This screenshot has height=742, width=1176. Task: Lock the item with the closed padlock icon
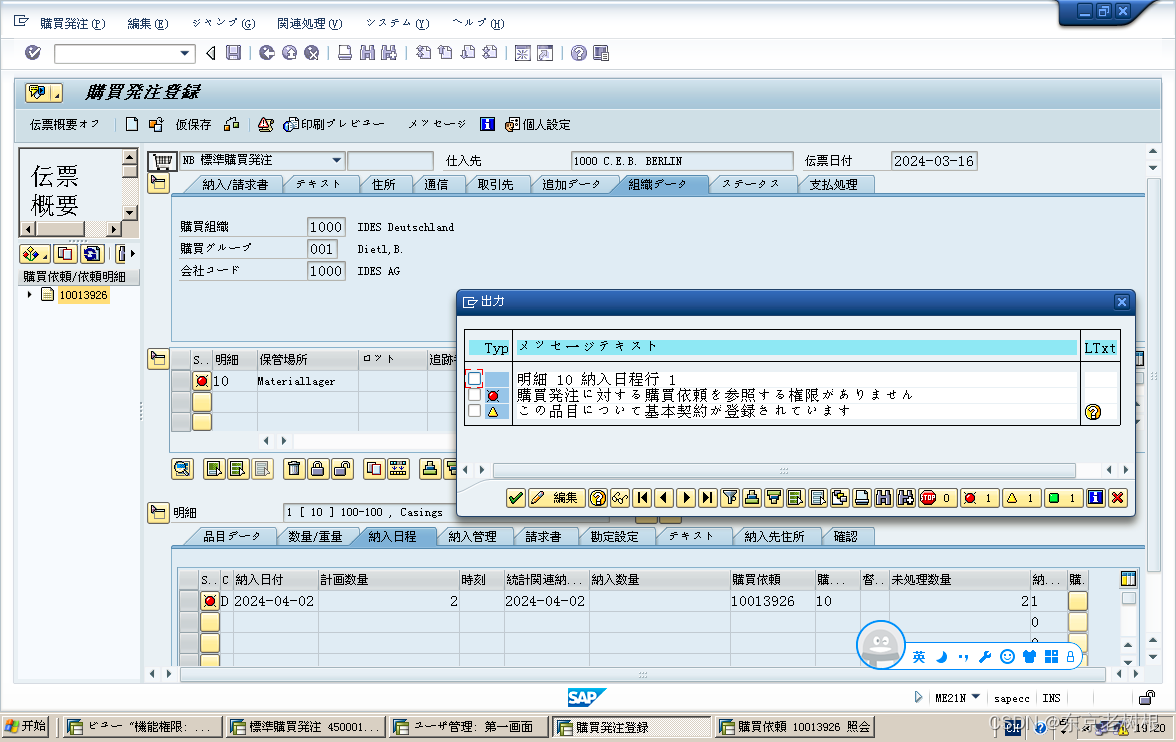point(317,470)
